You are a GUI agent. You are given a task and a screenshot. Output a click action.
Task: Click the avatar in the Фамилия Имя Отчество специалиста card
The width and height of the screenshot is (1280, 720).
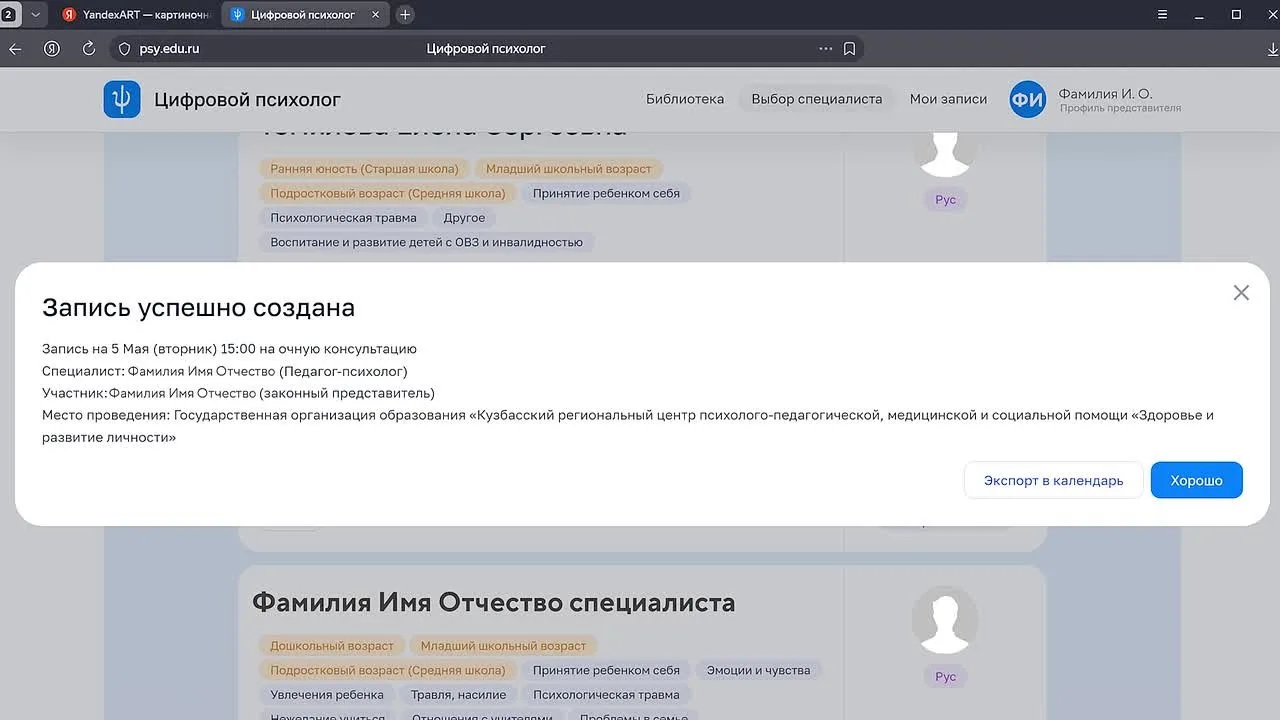(x=945, y=620)
